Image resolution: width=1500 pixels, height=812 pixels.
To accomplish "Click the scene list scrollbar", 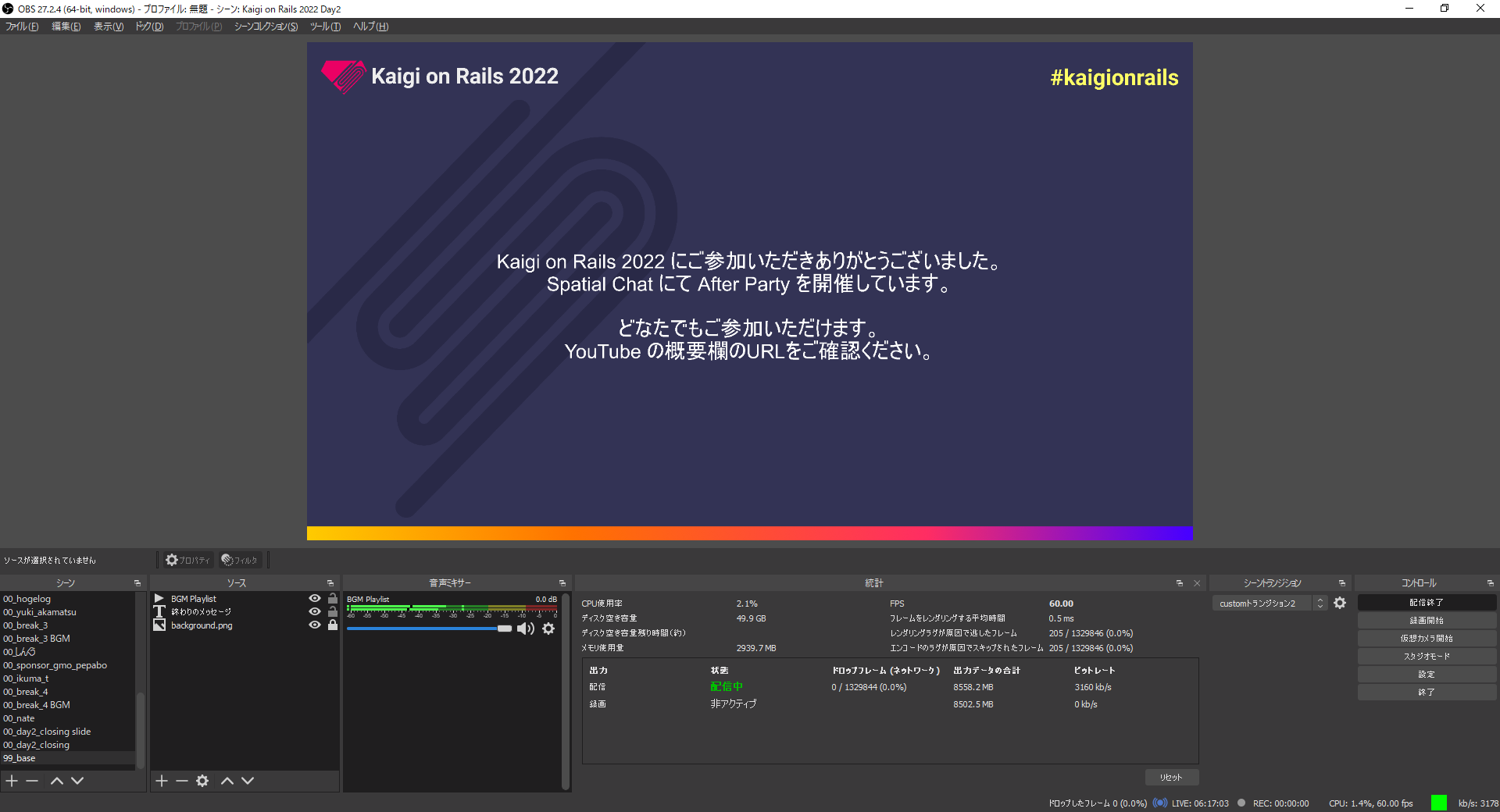I will (141, 730).
